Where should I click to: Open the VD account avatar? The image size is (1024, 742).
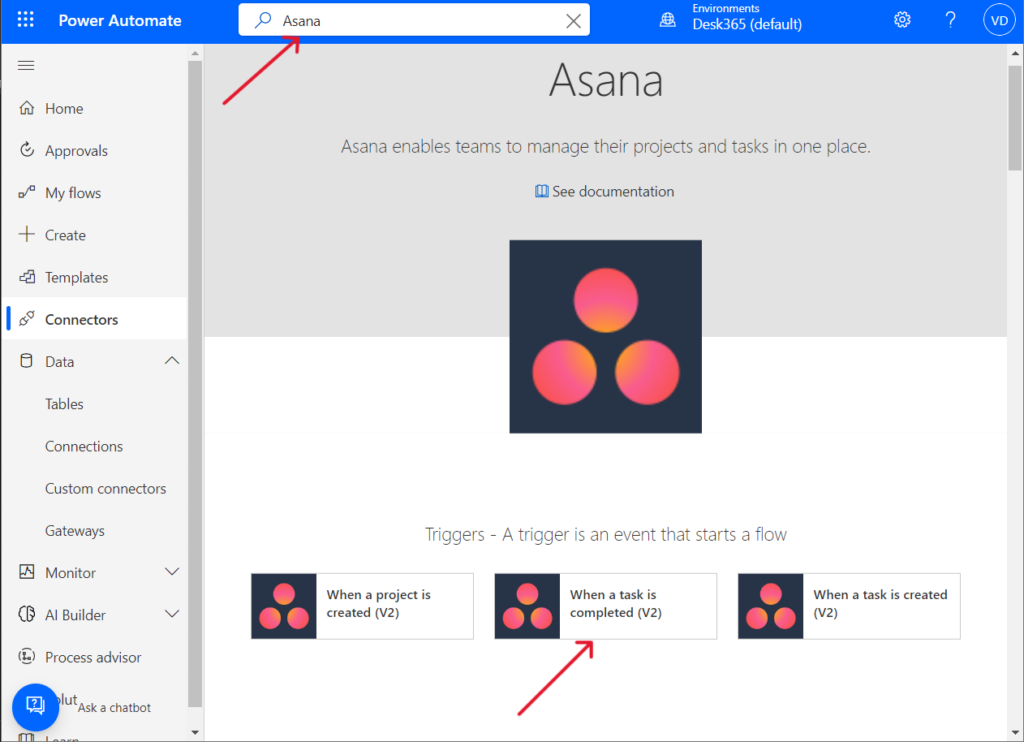(999, 20)
